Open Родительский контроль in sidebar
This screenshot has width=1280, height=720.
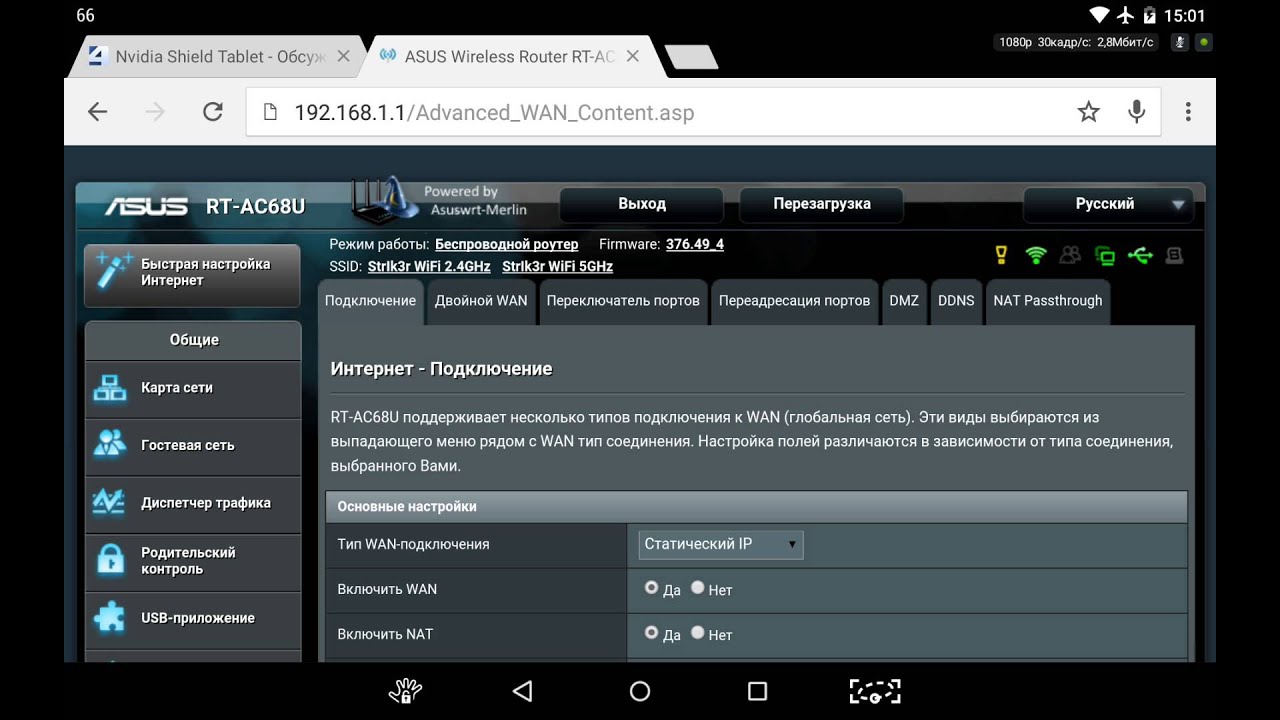[x=193, y=560]
